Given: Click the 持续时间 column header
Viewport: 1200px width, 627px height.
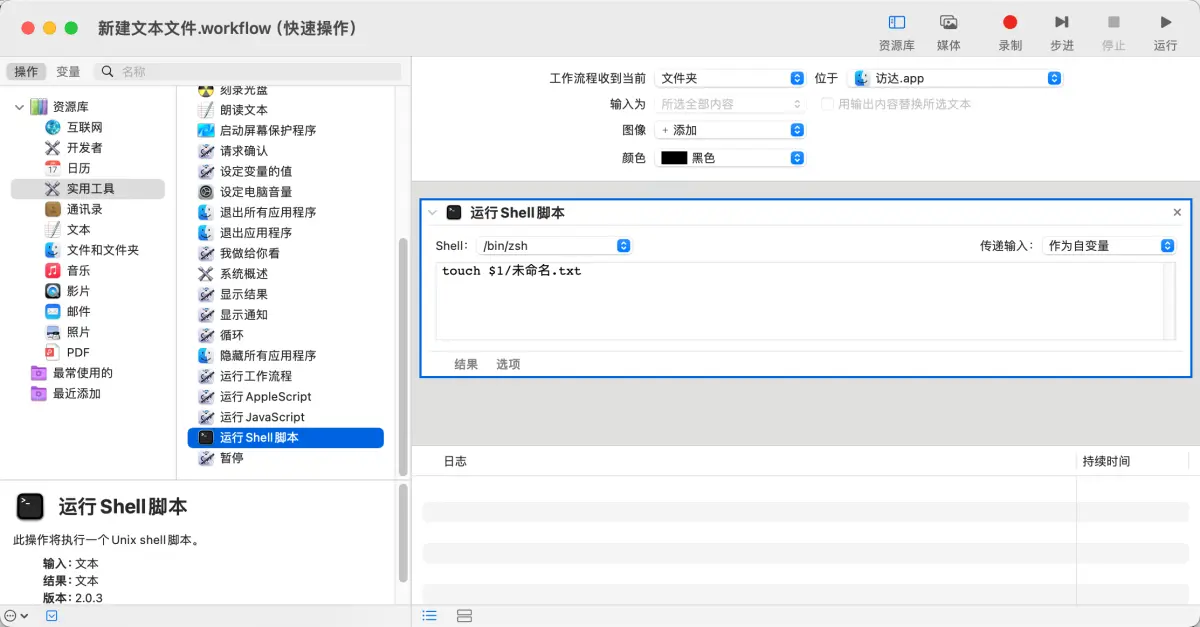Looking at the screenshot, I should point(1106,461).
